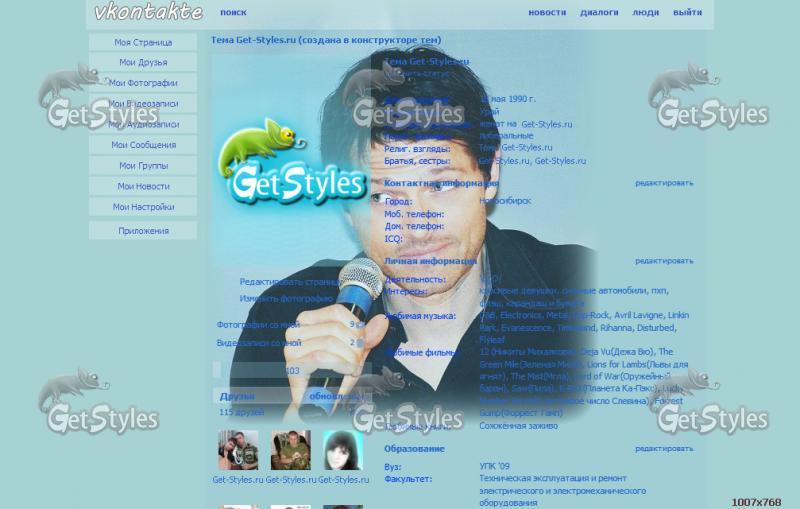This screenshot has height=509, width=800.
Task: Click the Контактная информация section heading
Action: pyautogui.click(x=441, y=183)
